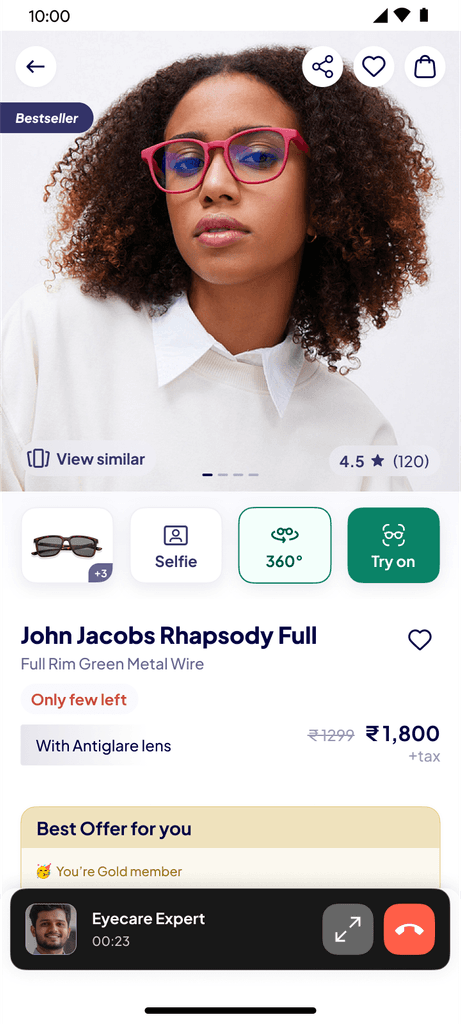This screenshot has width=461, height=1024.
Task: Tap the share icon
Action: coord(323,67)
